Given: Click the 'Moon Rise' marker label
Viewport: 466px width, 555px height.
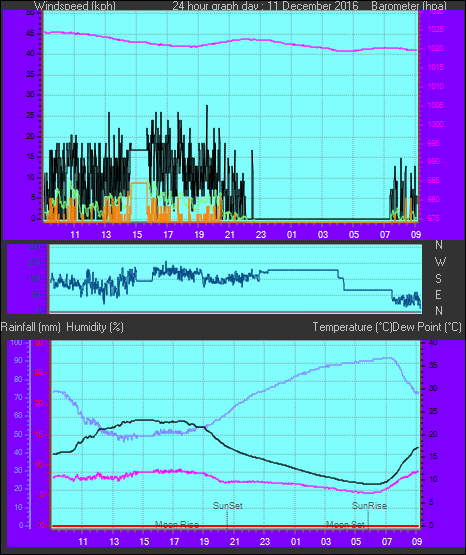Looking at the screenshot, I should (x=177, y=524).
